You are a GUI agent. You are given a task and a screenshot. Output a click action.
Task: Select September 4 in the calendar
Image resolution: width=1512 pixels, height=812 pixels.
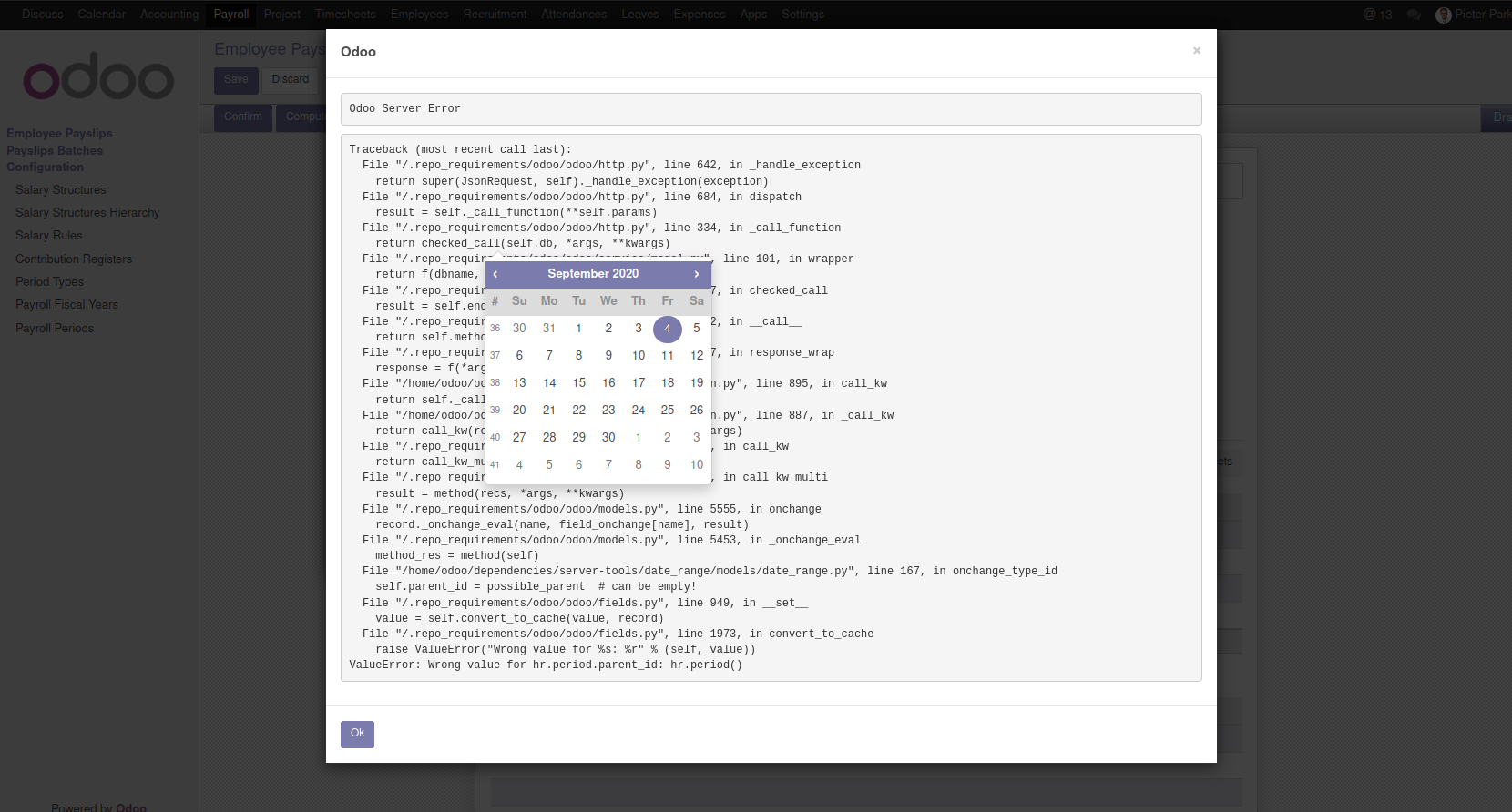668,329
